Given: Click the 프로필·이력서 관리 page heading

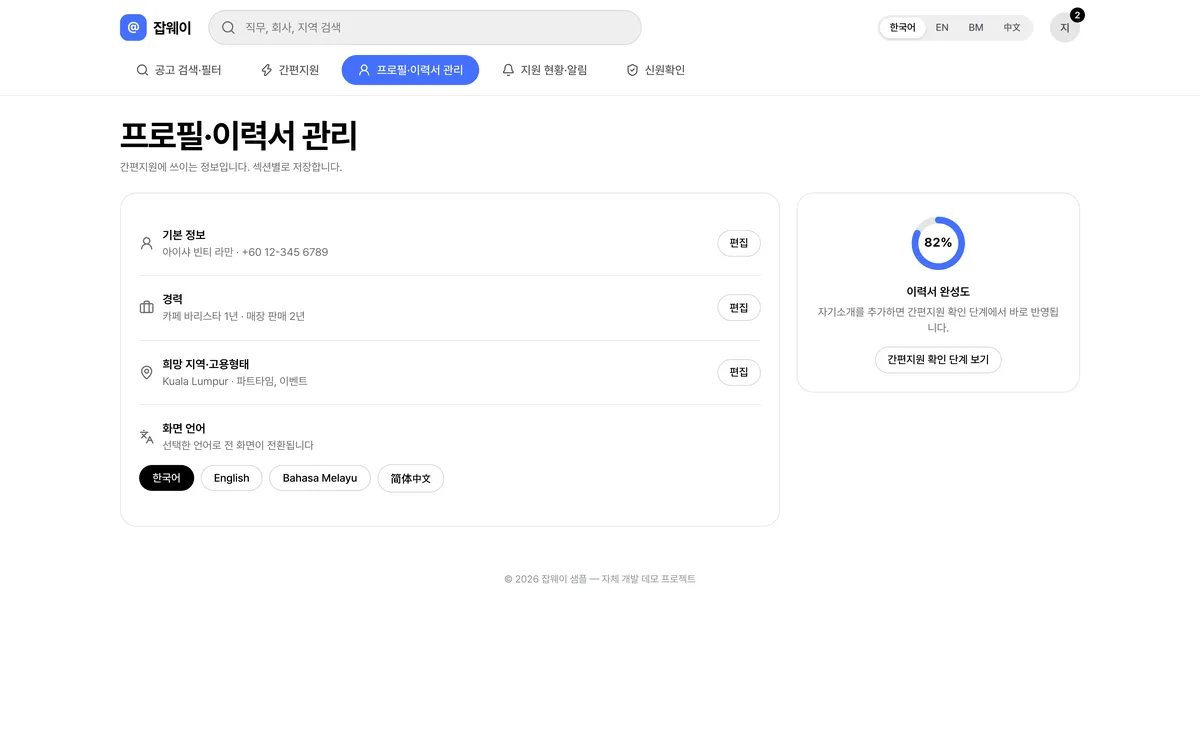Looking at the screenshot, I should [x=239, y=135].
